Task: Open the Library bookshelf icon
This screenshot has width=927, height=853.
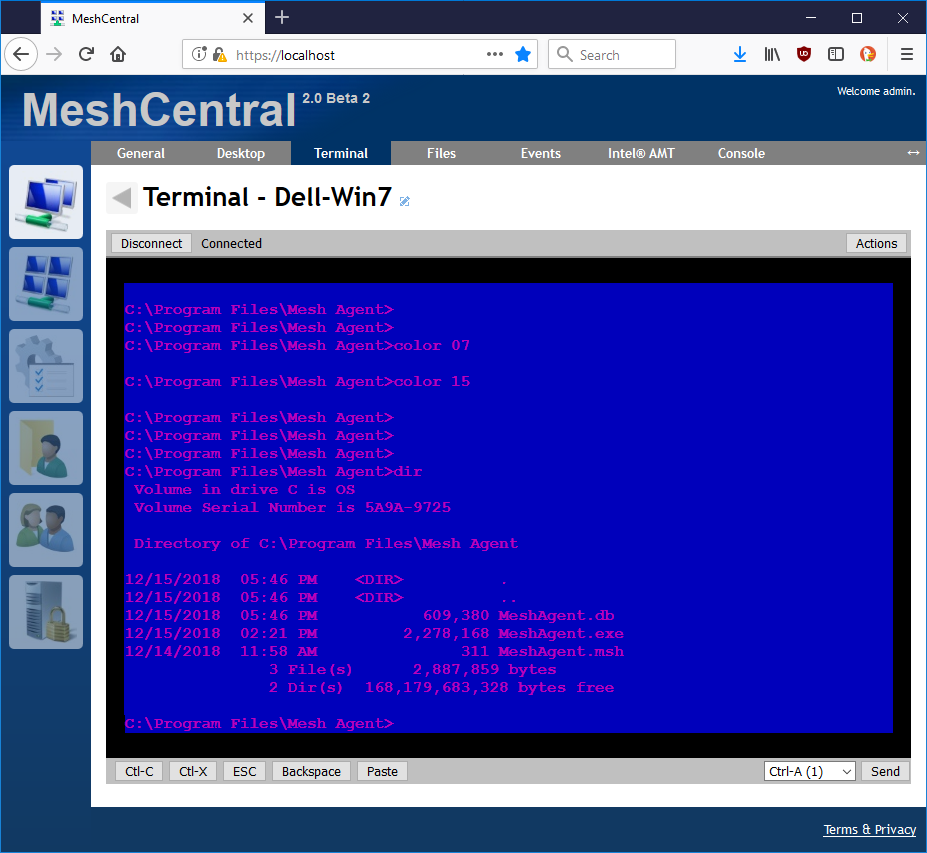Action: pos(772,54)
